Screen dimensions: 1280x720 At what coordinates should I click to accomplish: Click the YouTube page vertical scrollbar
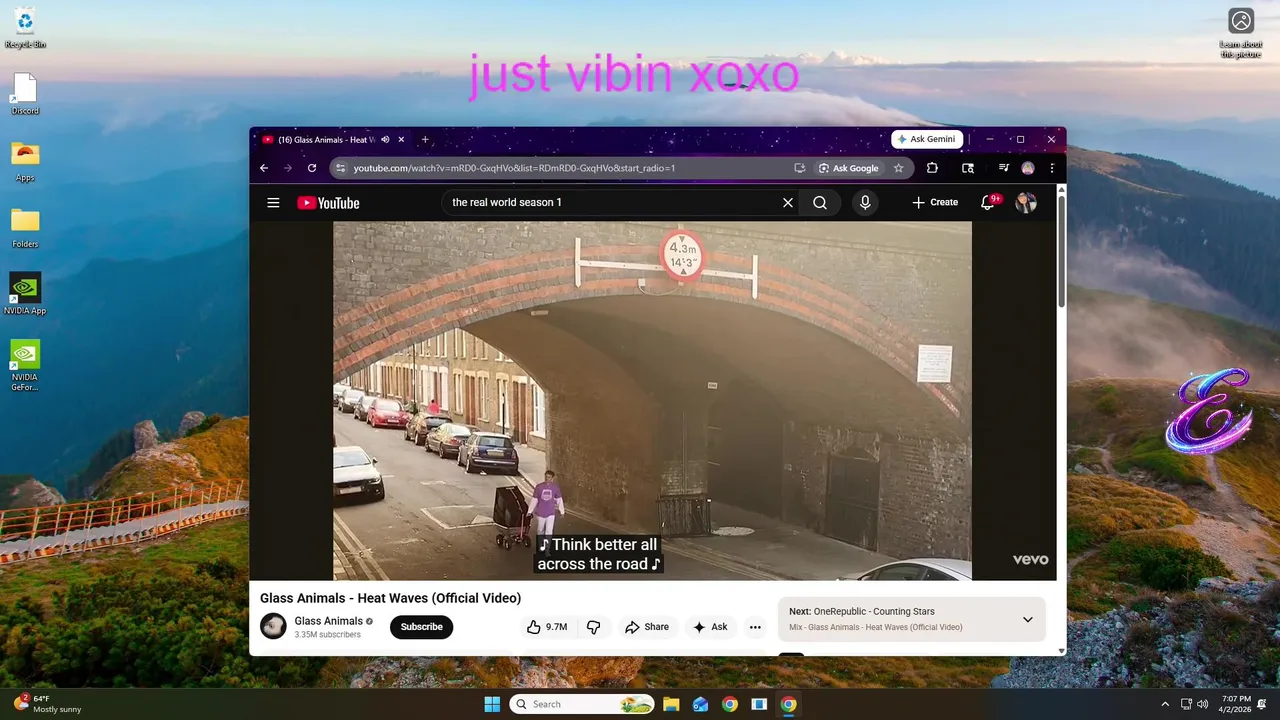pyautogui.click(x=1061, y=250)
